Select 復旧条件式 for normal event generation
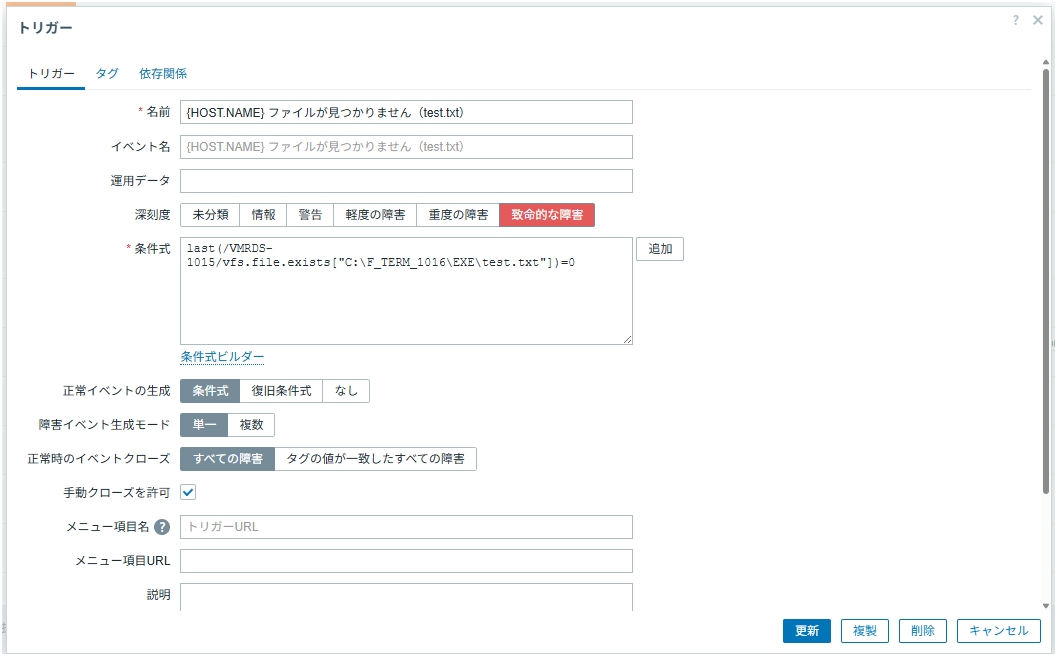 pos(281,391)
